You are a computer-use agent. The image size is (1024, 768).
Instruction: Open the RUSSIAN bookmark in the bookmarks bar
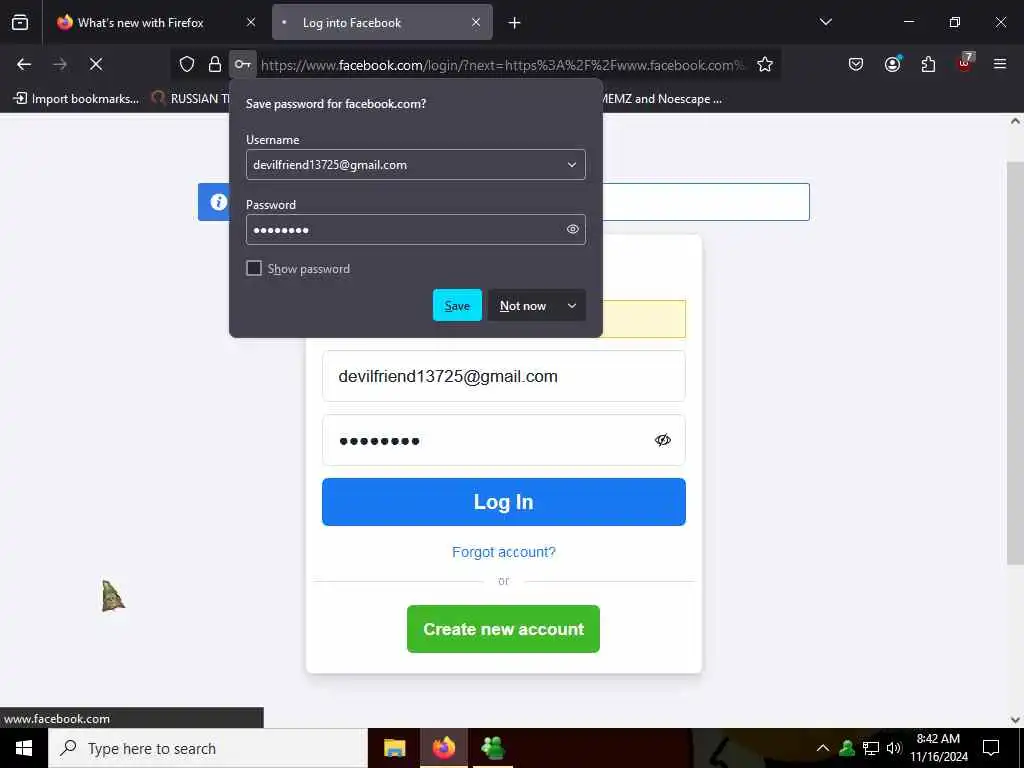click(x=189, y=99)
